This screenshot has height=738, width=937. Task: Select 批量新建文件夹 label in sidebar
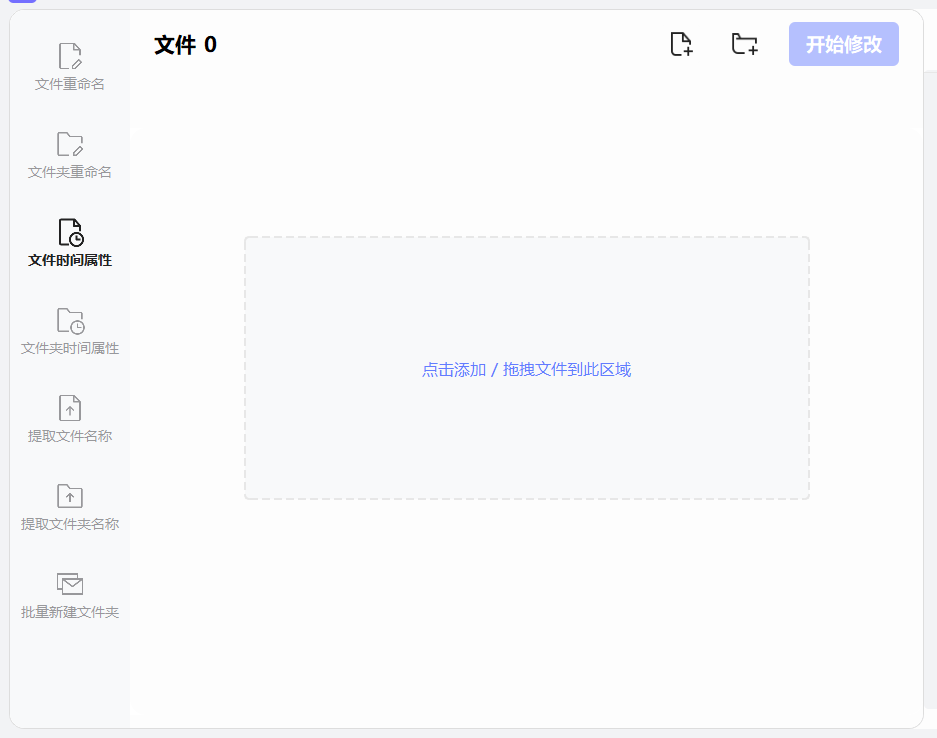(x=70, y=612)
